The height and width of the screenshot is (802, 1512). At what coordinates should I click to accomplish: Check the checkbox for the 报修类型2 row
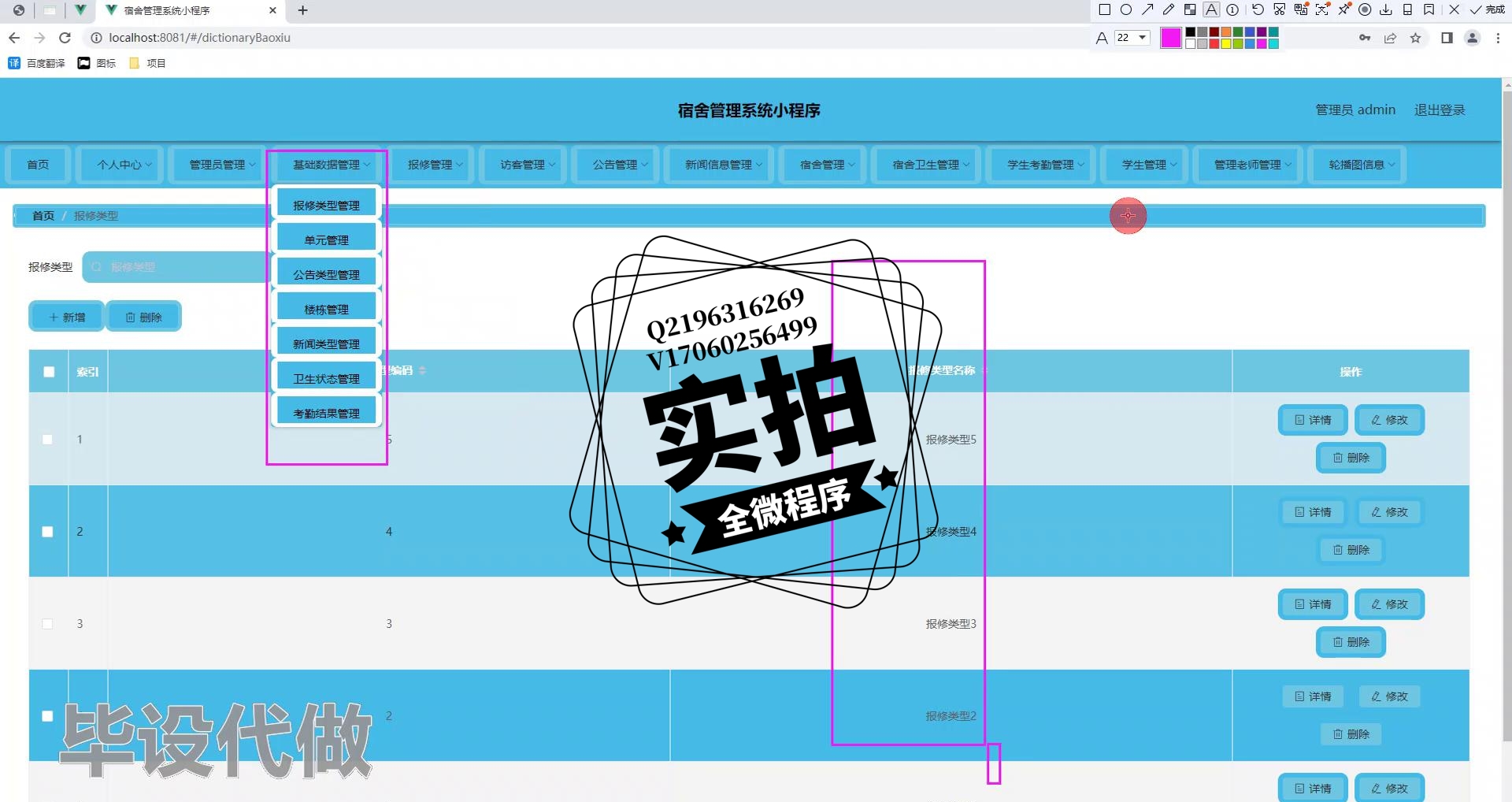(x=47, y=716)
